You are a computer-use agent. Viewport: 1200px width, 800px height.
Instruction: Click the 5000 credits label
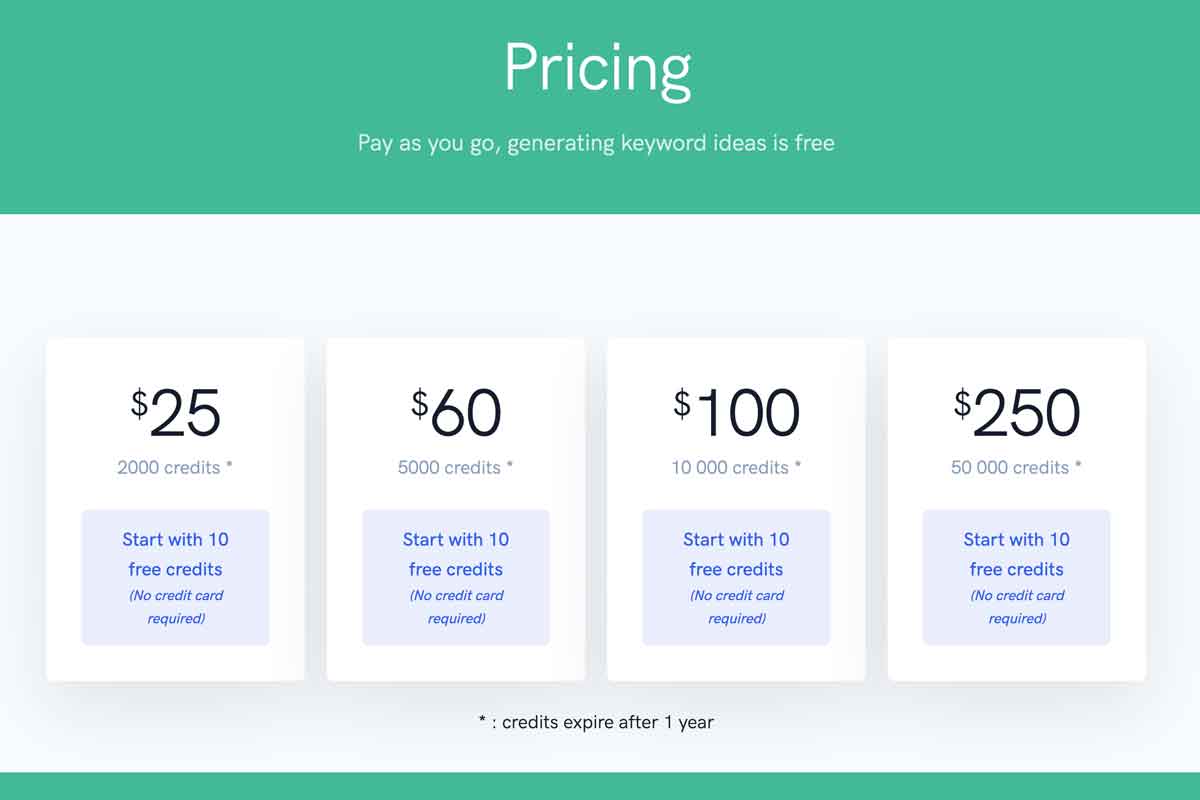[x=456, y=467]
